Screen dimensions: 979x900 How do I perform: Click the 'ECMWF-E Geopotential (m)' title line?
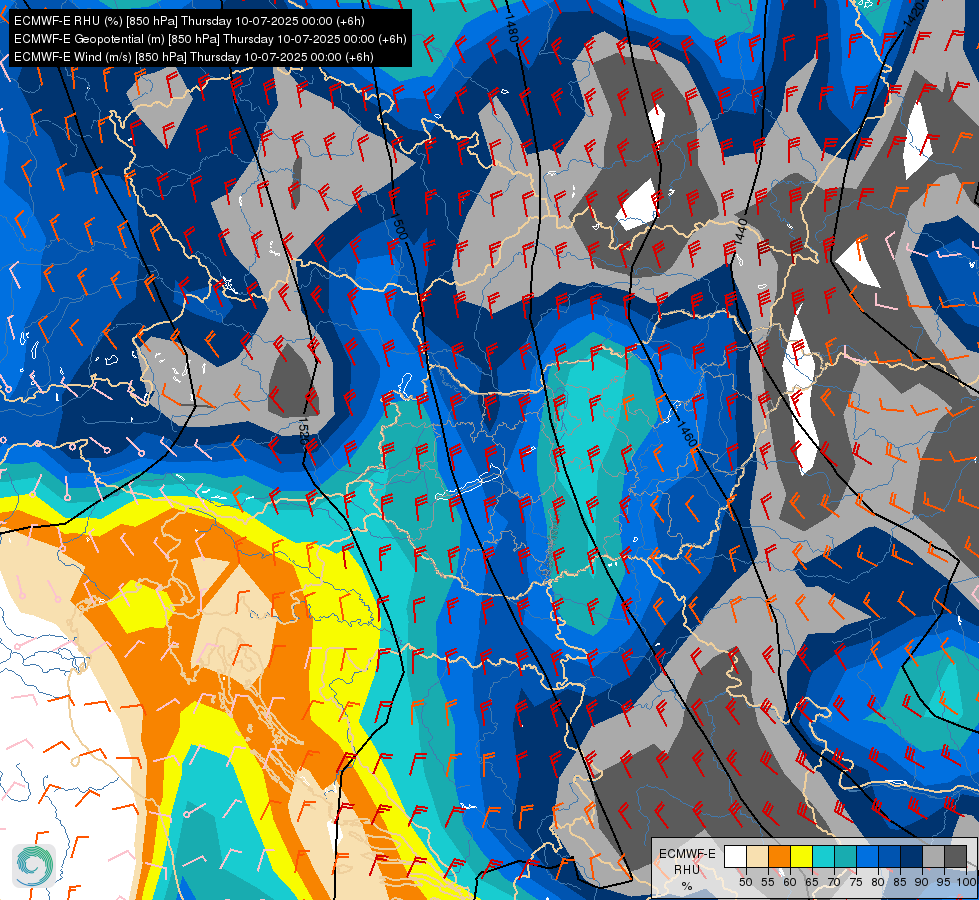click(210, 39)
